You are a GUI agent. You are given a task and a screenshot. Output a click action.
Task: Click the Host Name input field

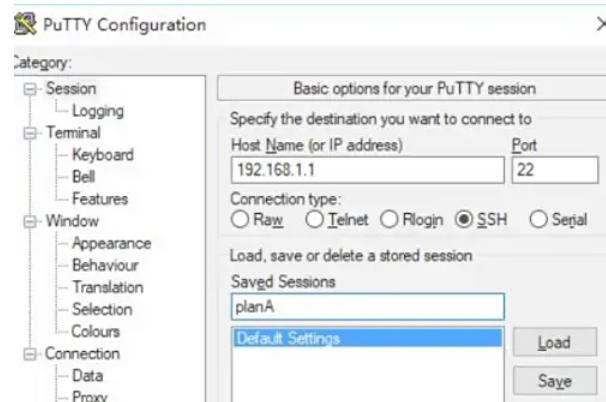coord(367,170)
